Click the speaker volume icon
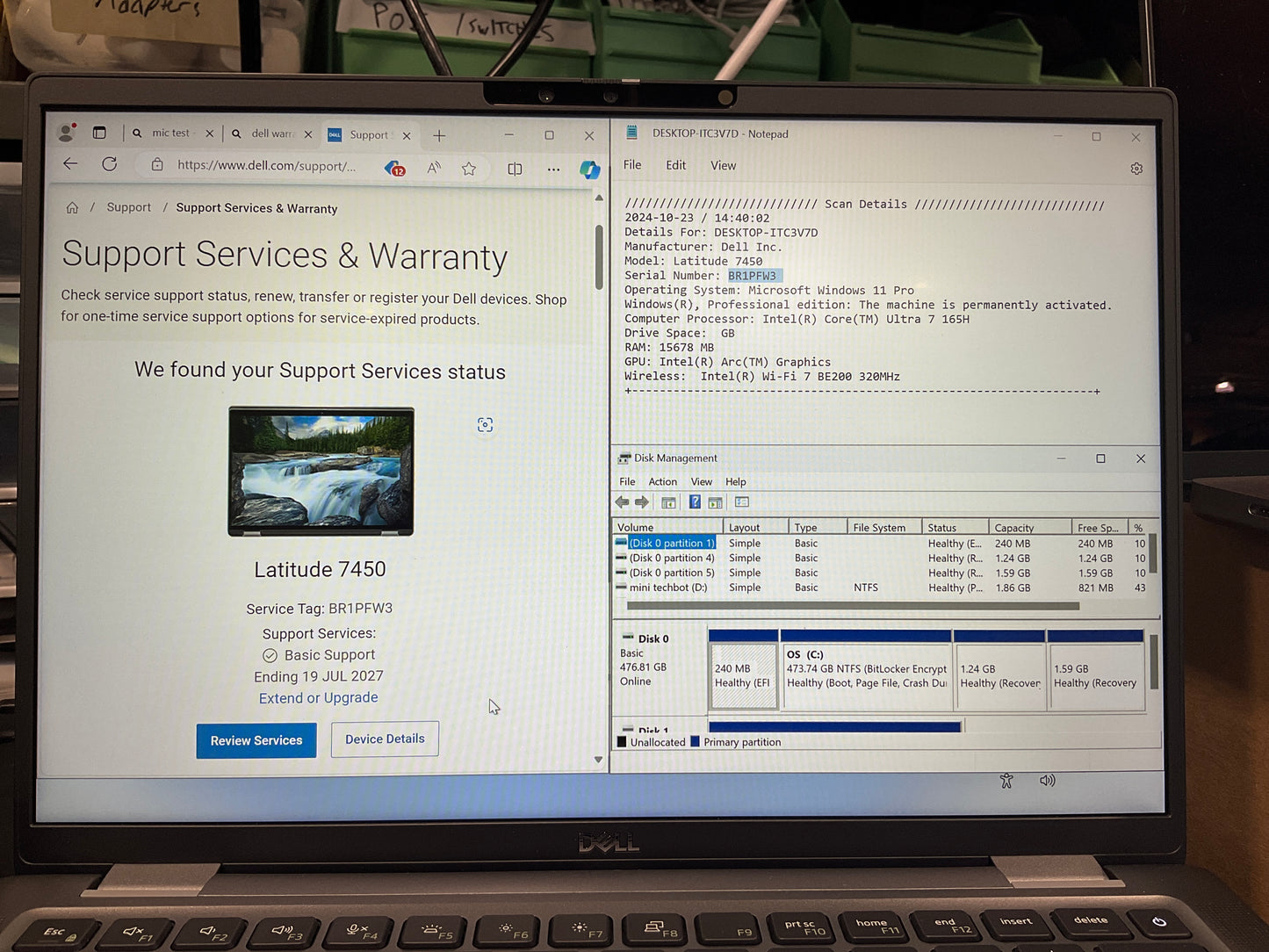1269x952 pixels. tap(1048, 780)
